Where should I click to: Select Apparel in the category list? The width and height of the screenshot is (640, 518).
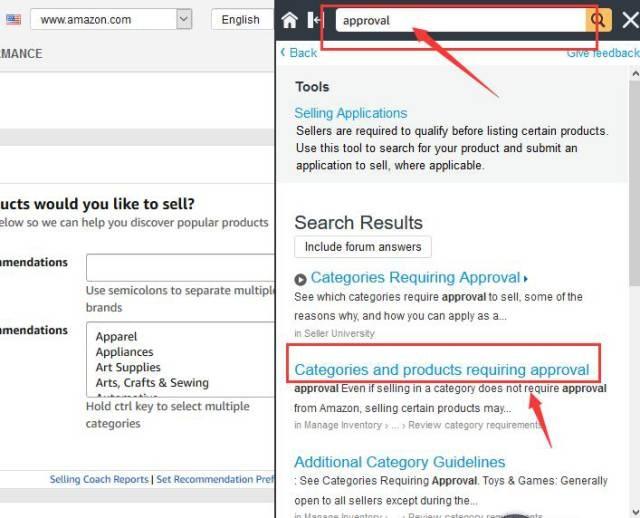pyautogui.click(x=116, y=337)
